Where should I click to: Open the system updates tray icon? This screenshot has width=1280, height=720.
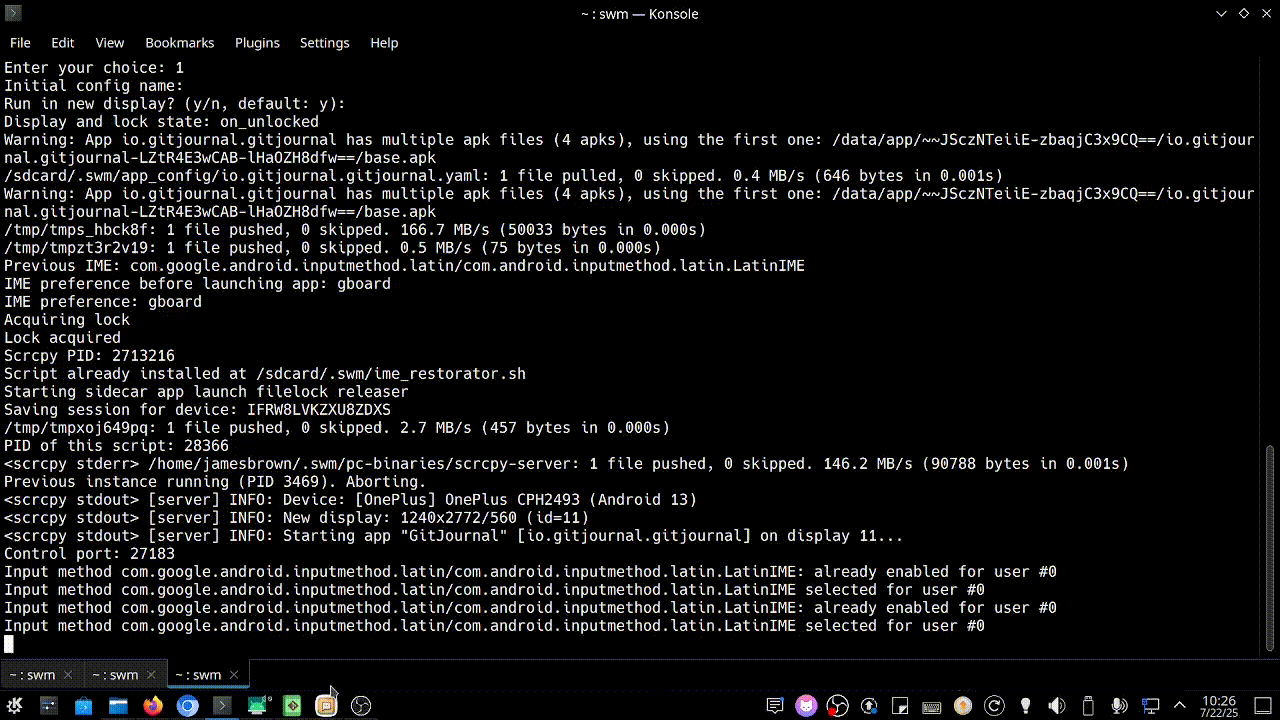869,706
